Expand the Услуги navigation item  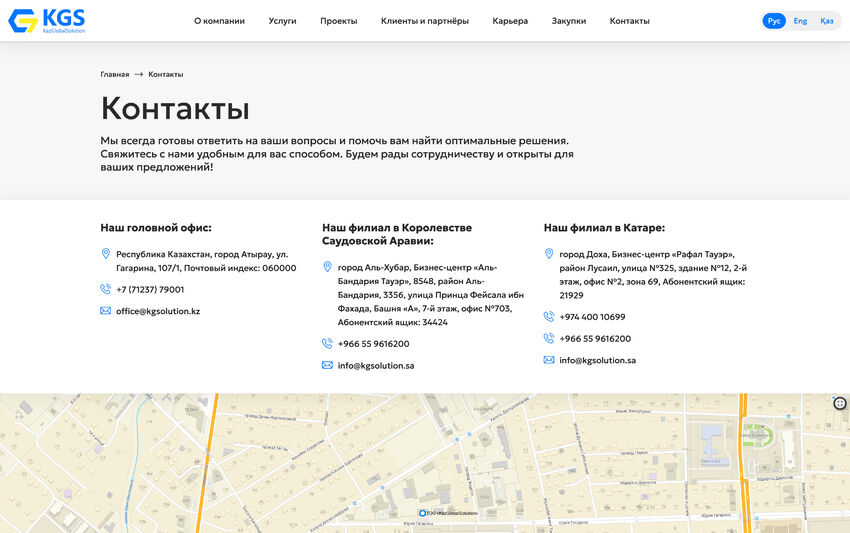coord(282,21)
